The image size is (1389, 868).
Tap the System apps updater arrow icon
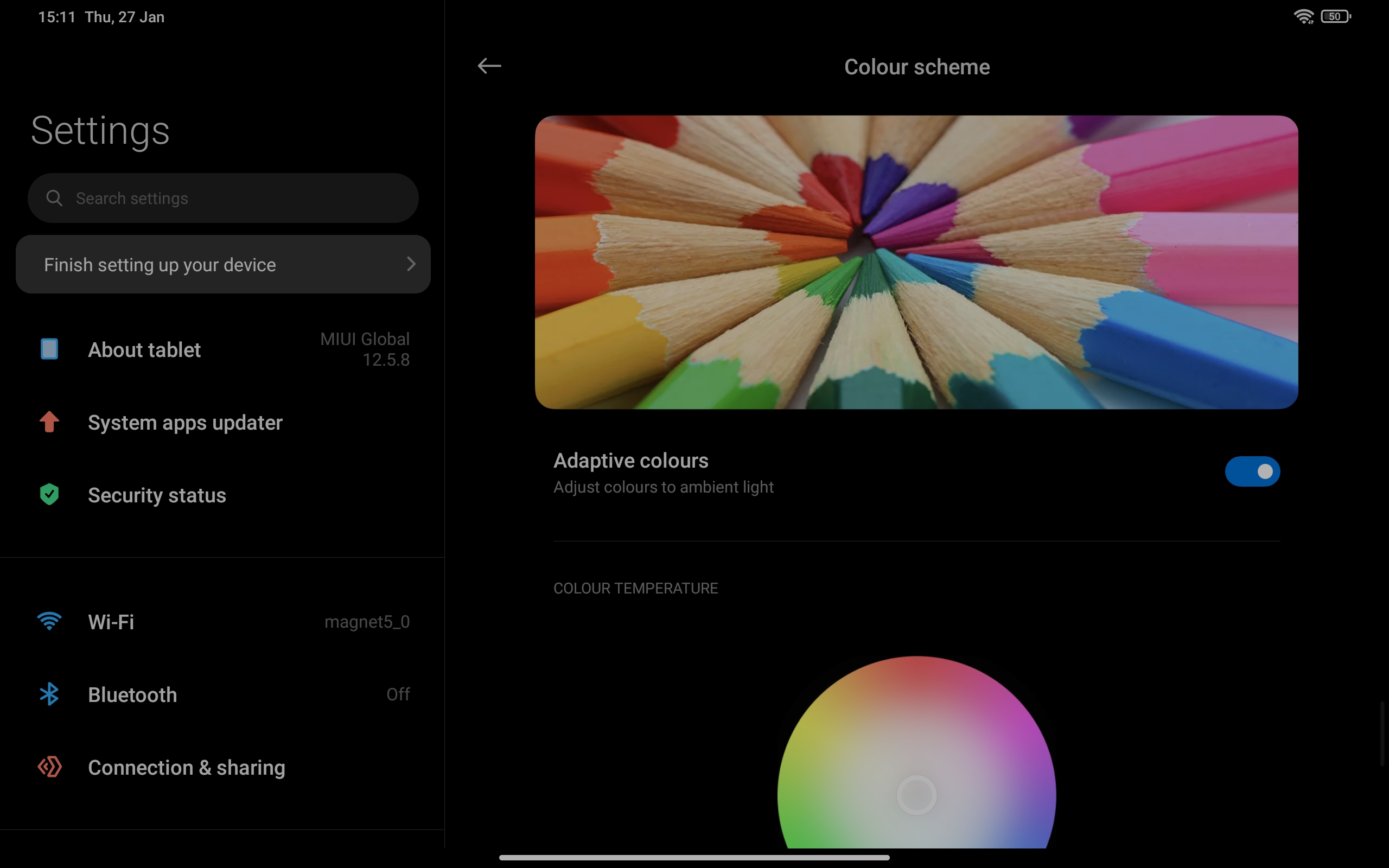[49, 422]
